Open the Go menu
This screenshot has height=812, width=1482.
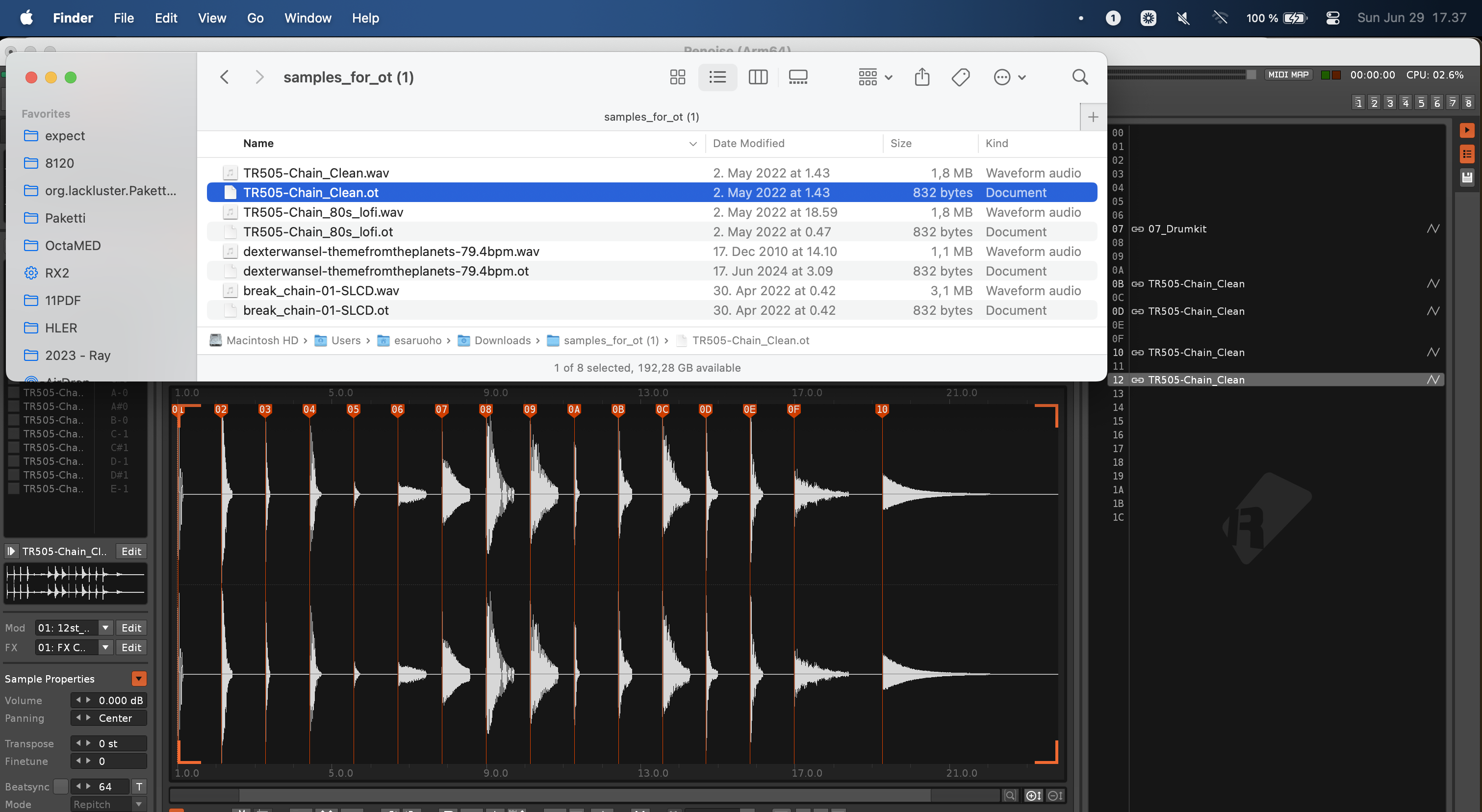coord(255,18)
